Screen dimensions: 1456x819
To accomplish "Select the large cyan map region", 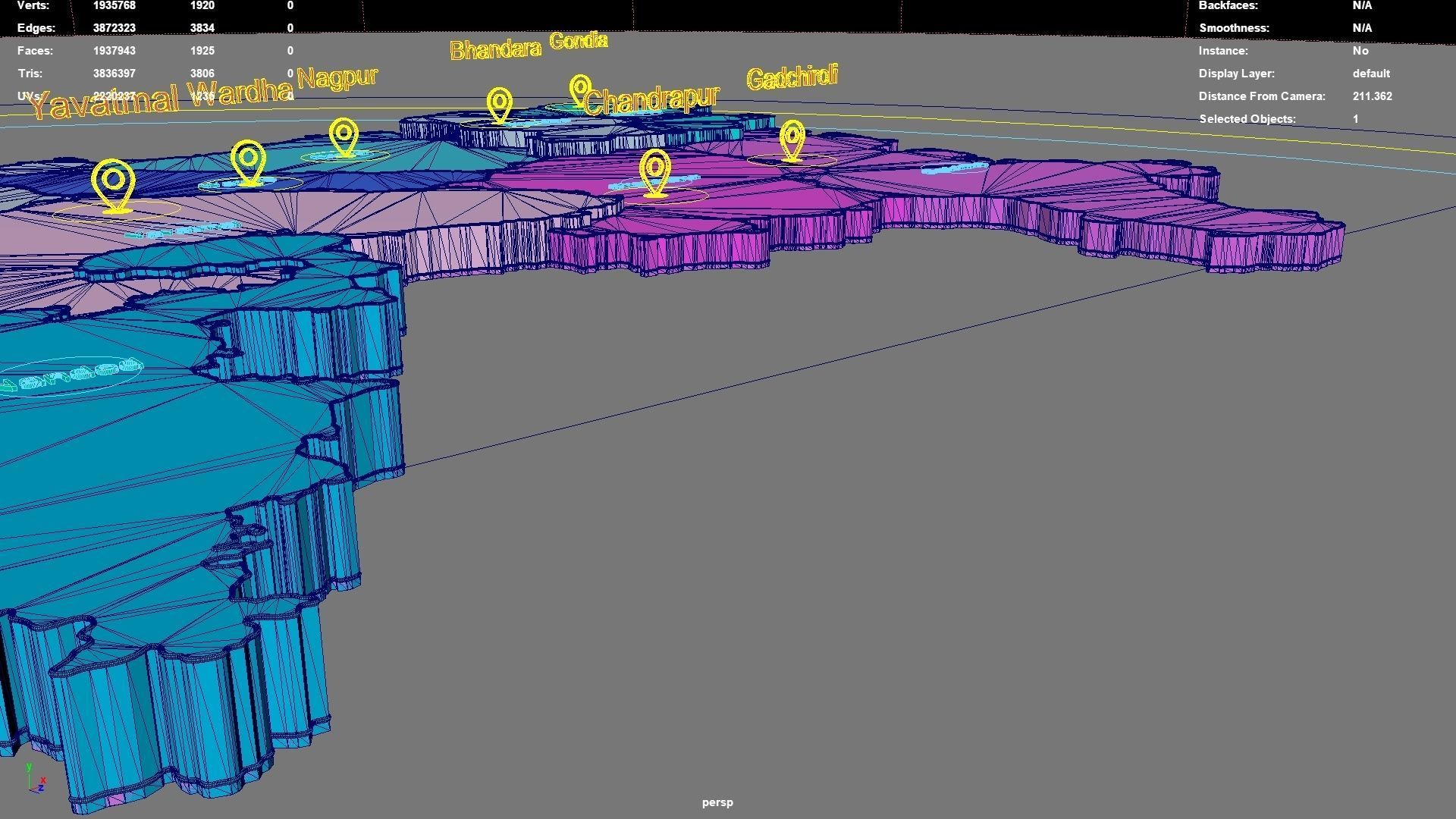I will tap(152, 455).
